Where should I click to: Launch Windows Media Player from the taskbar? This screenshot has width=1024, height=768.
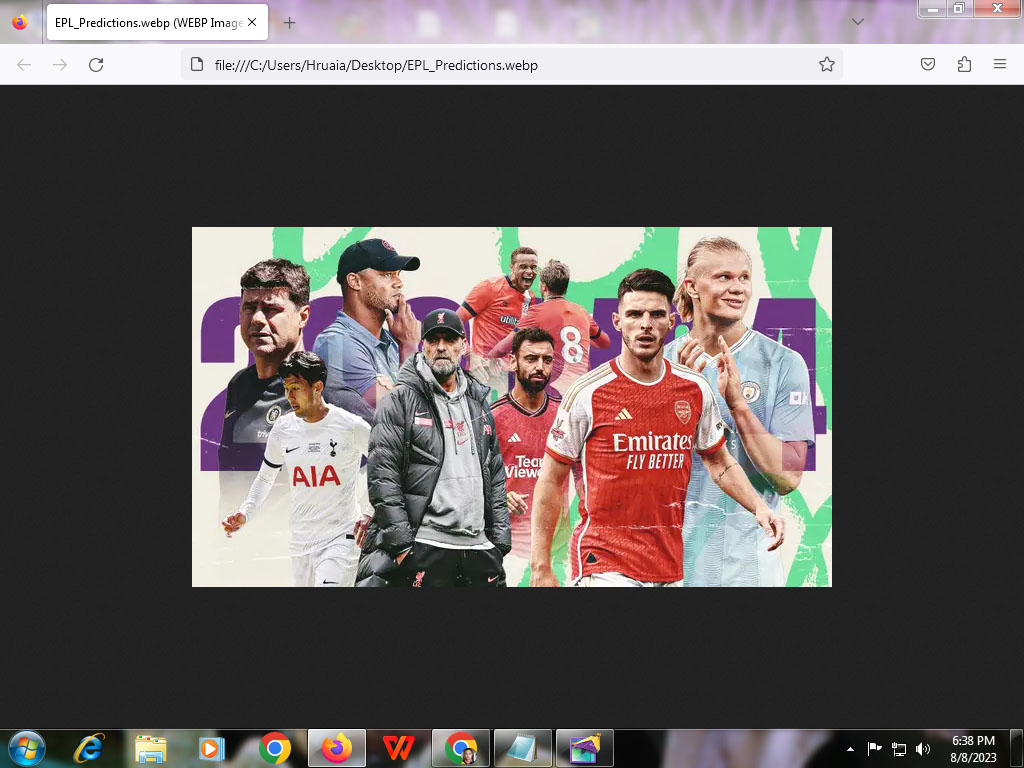click(212, 747)
